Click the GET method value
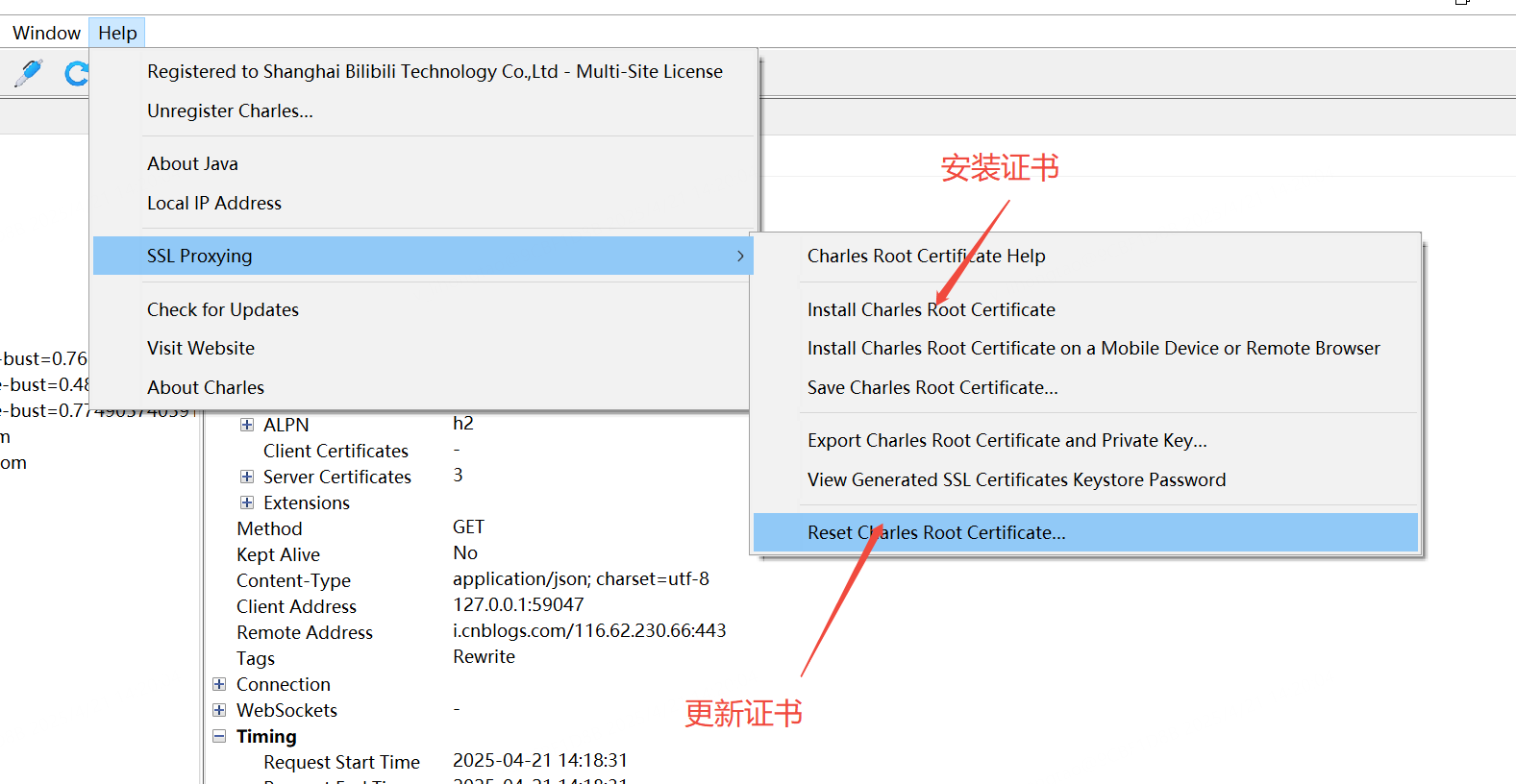The image size is (1516, 784). (468, 527)
